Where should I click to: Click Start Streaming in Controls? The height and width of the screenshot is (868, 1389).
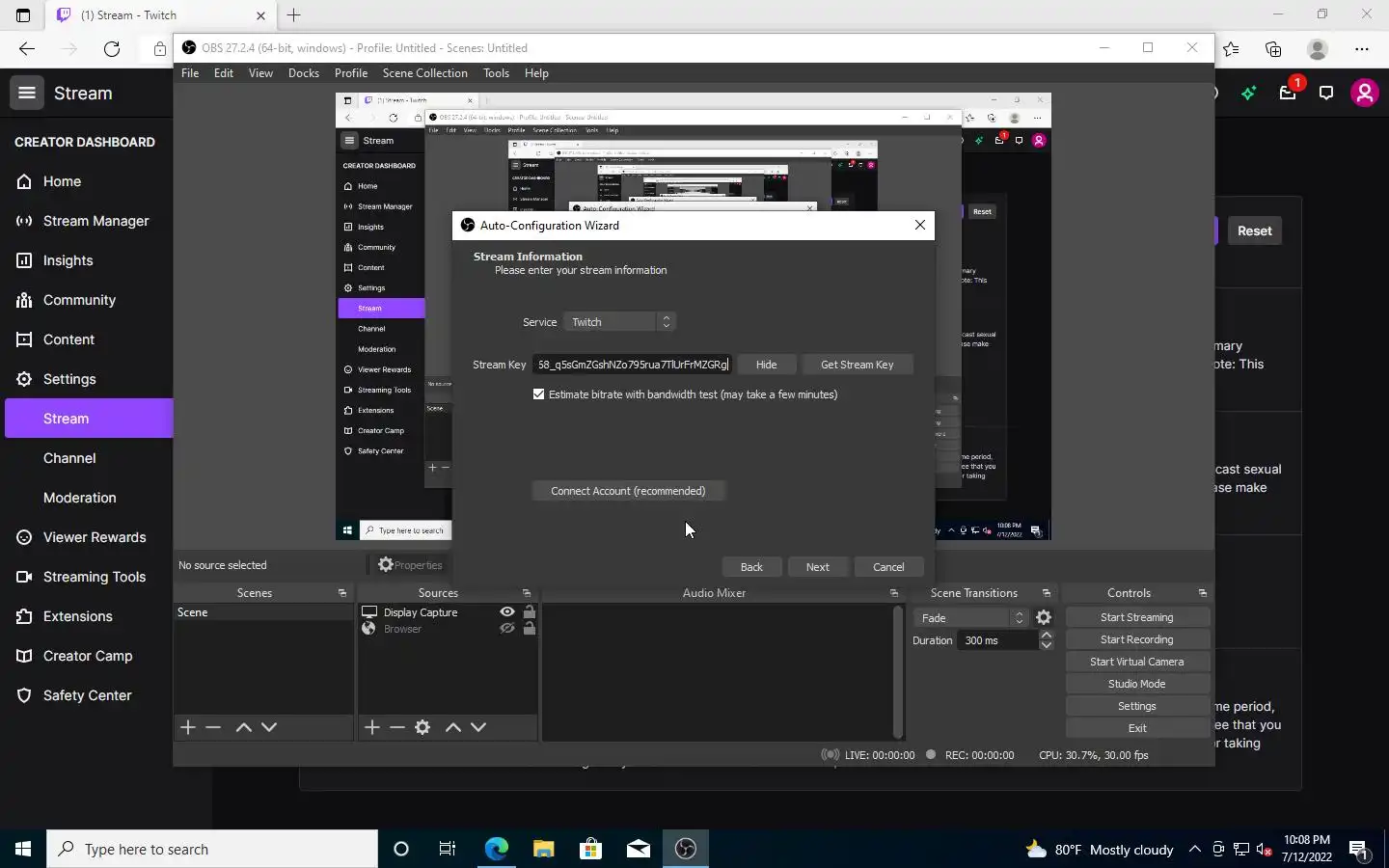1137,617
